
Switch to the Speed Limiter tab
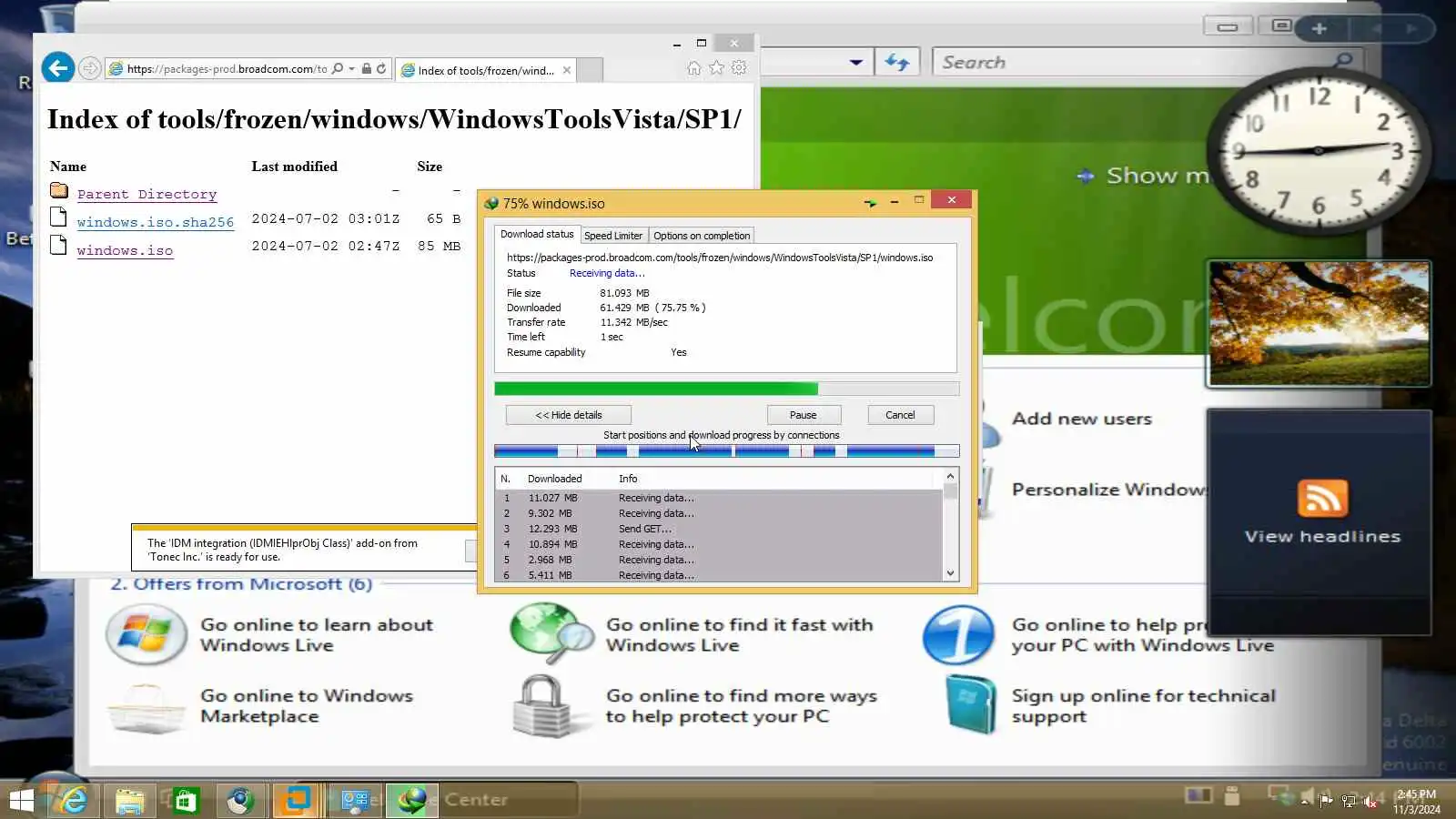coord(613,236)
